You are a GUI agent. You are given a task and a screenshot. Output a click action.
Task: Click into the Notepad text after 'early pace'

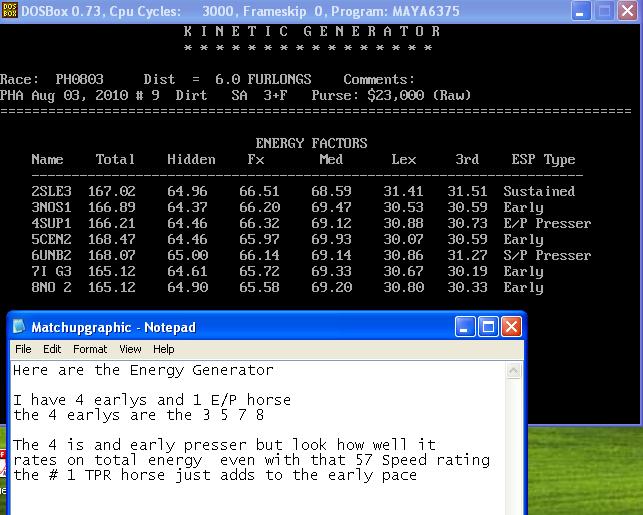tap(419, 475)
